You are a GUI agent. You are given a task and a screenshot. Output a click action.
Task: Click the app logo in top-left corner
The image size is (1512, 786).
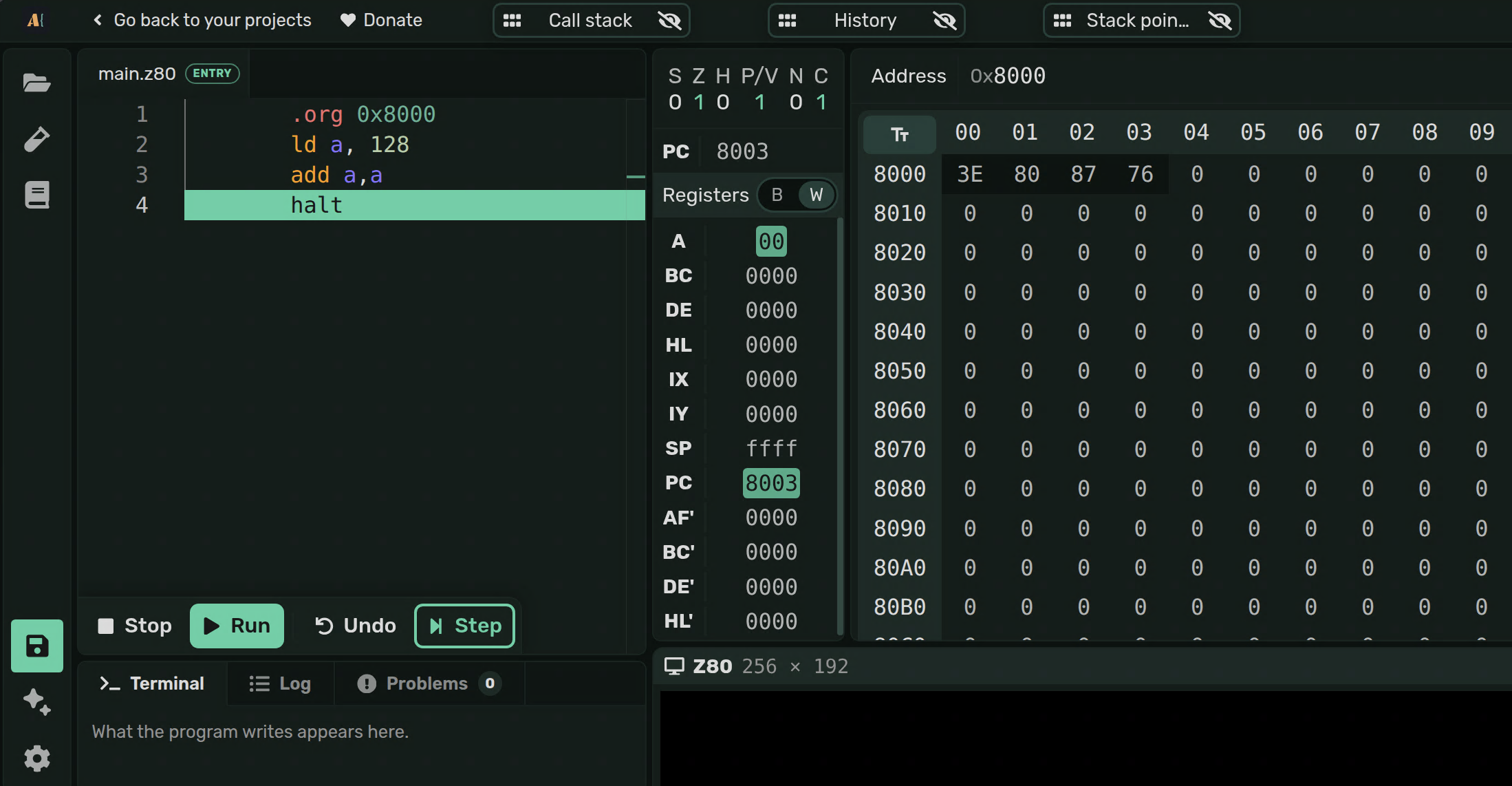(35, 20)
